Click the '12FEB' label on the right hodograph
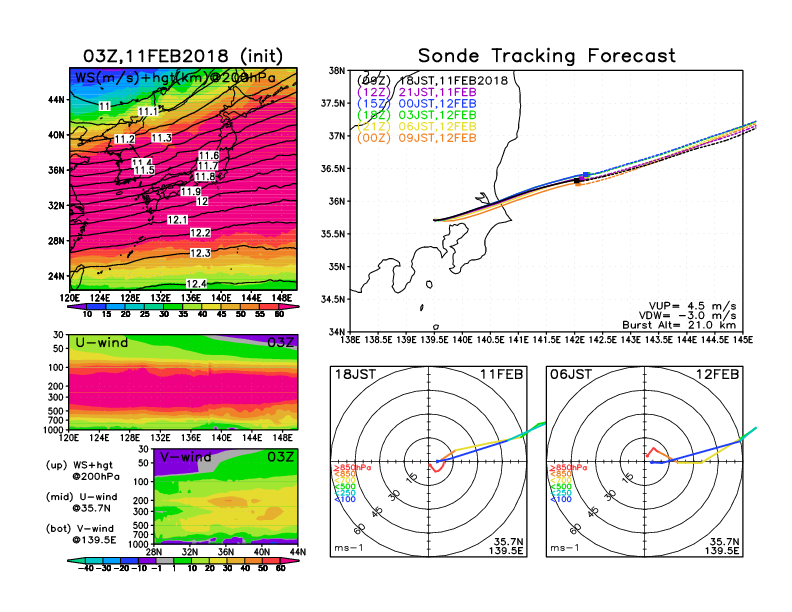 pos(718,375)
